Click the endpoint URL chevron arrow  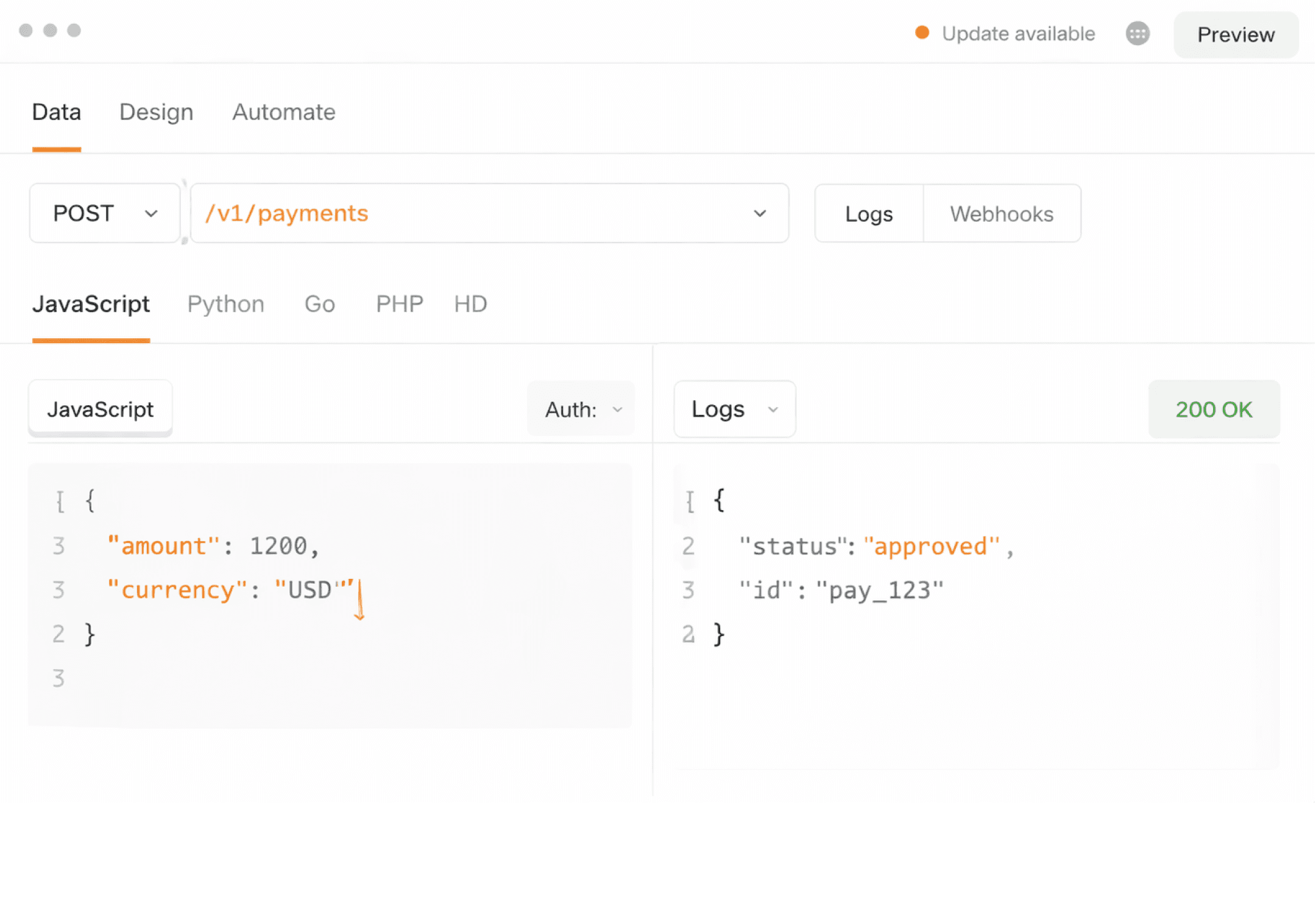pos(759,214)
